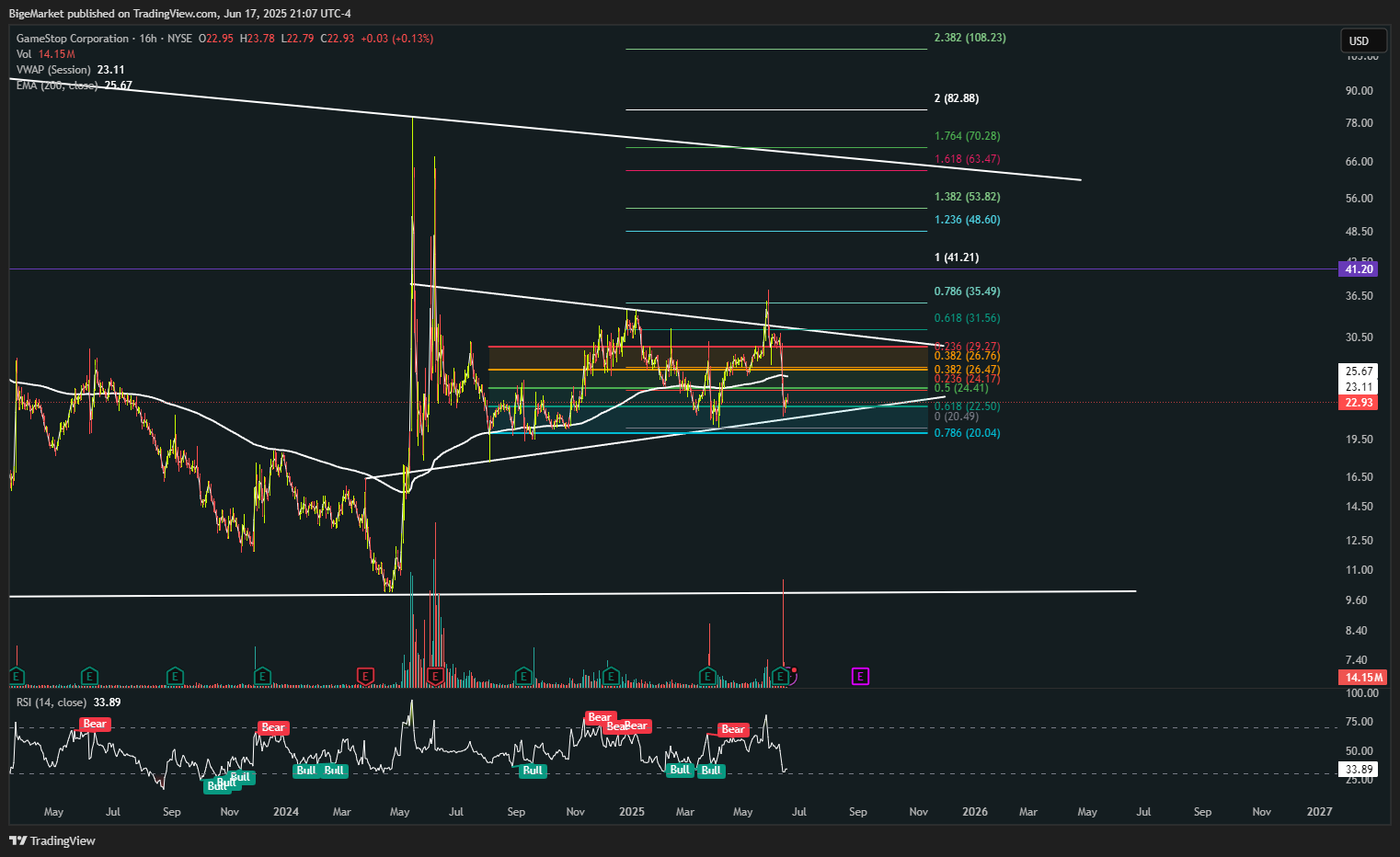Click the 90.00 price scale label

coord(1359,91)
